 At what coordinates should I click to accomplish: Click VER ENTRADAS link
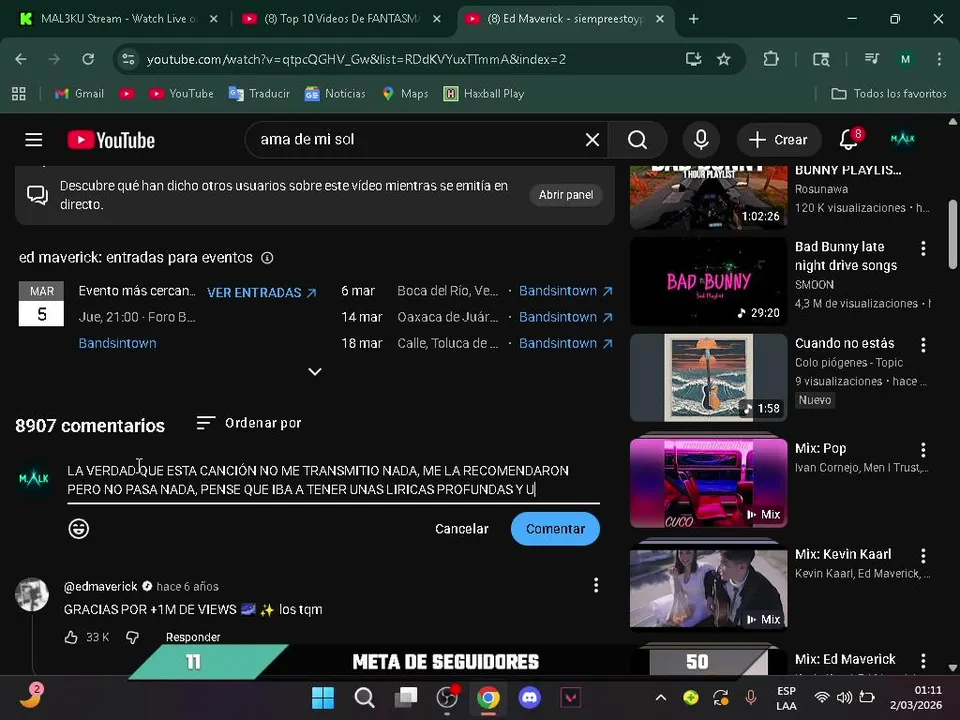[261, 293]
